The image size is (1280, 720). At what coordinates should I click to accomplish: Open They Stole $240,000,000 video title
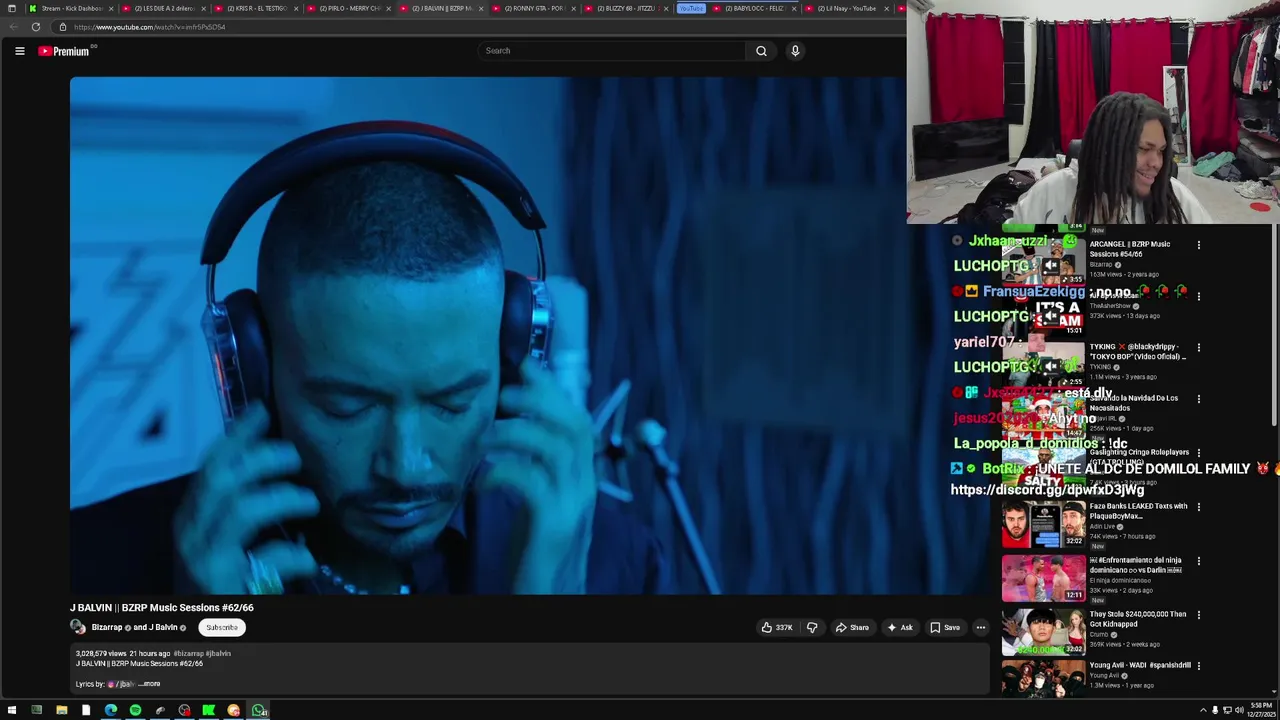(1138, 619)
